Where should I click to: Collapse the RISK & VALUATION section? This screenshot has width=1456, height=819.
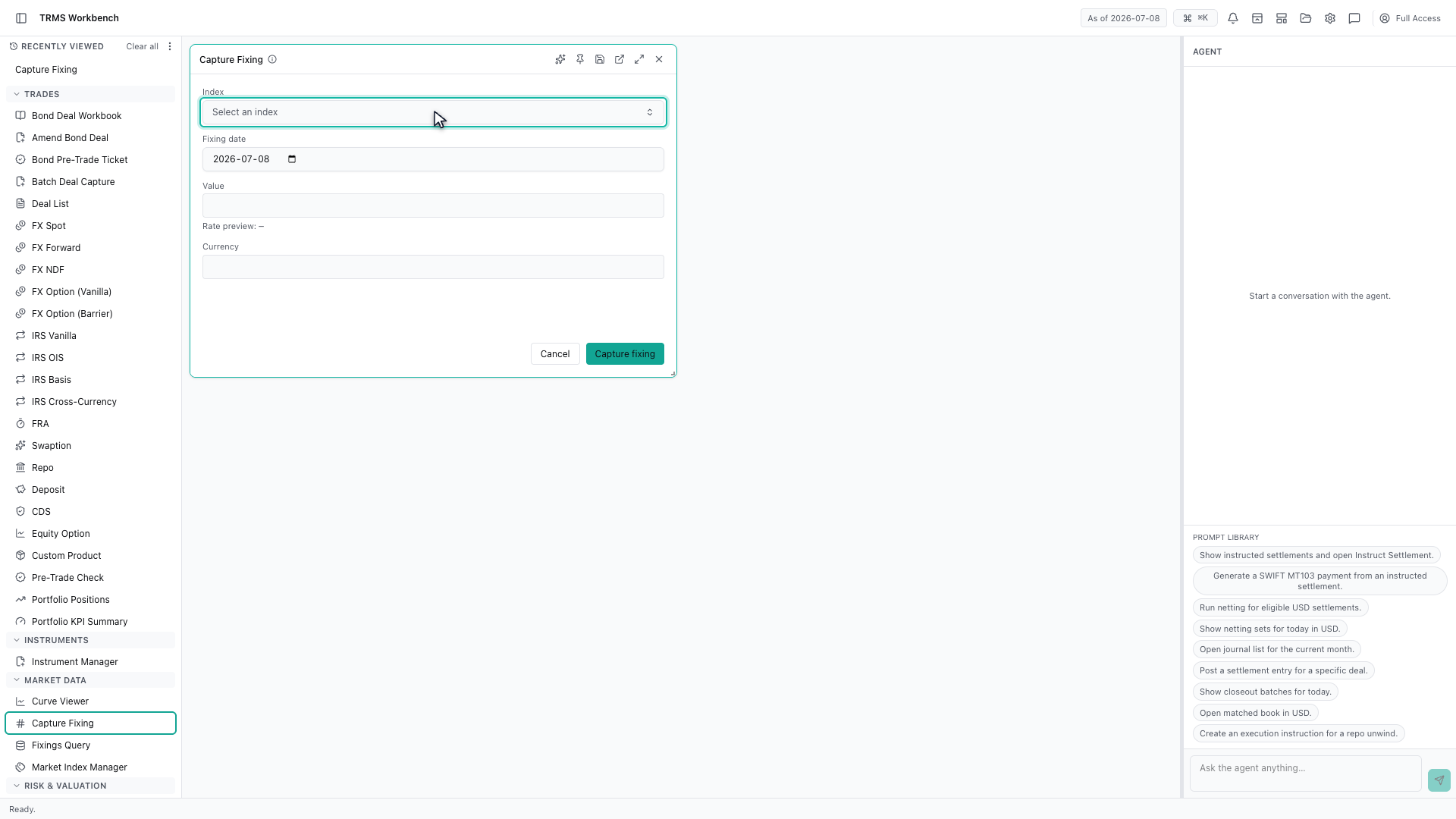tap(90, 786)
